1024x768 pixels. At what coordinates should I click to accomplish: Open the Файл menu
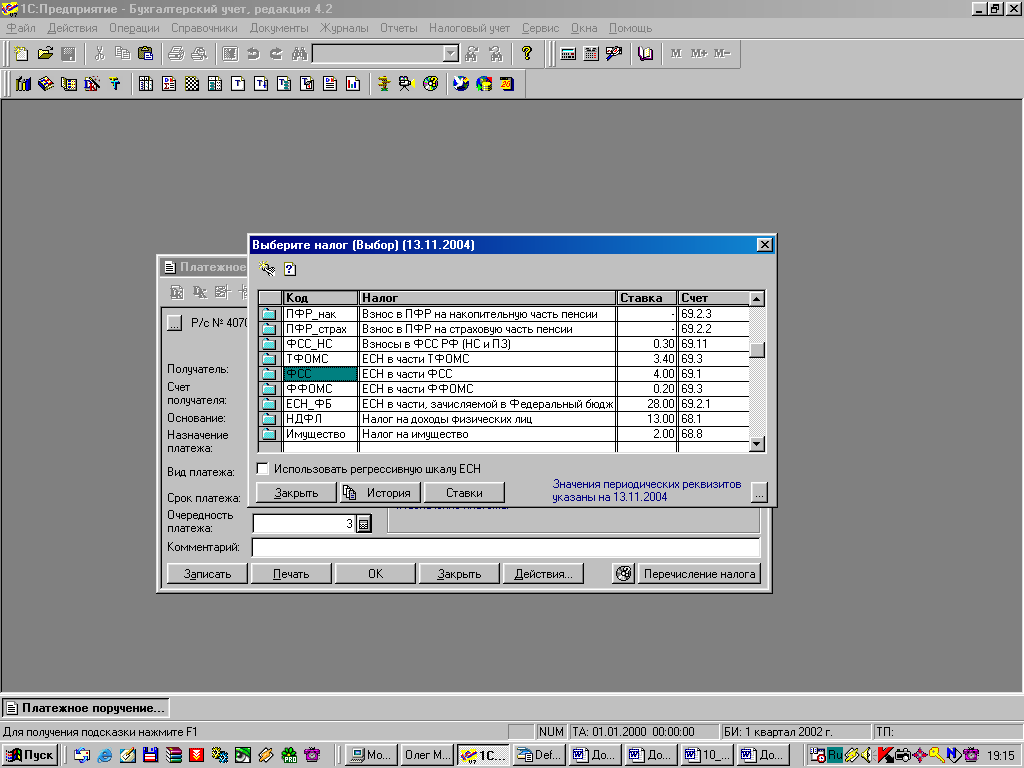(21, 28)
